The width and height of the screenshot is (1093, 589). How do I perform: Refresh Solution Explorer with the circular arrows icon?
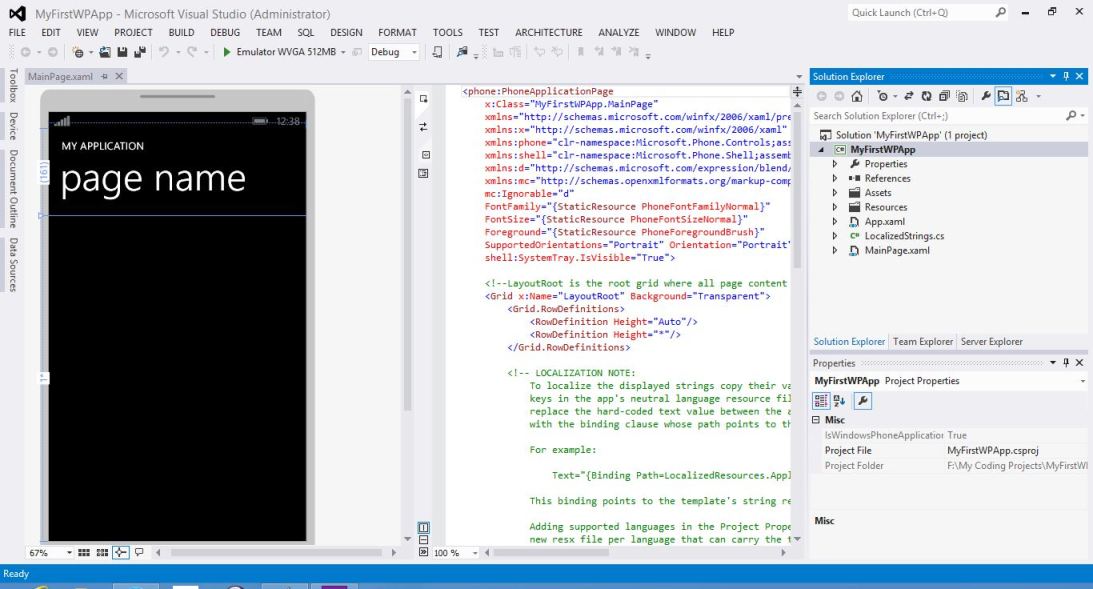(x=926, y=96)
